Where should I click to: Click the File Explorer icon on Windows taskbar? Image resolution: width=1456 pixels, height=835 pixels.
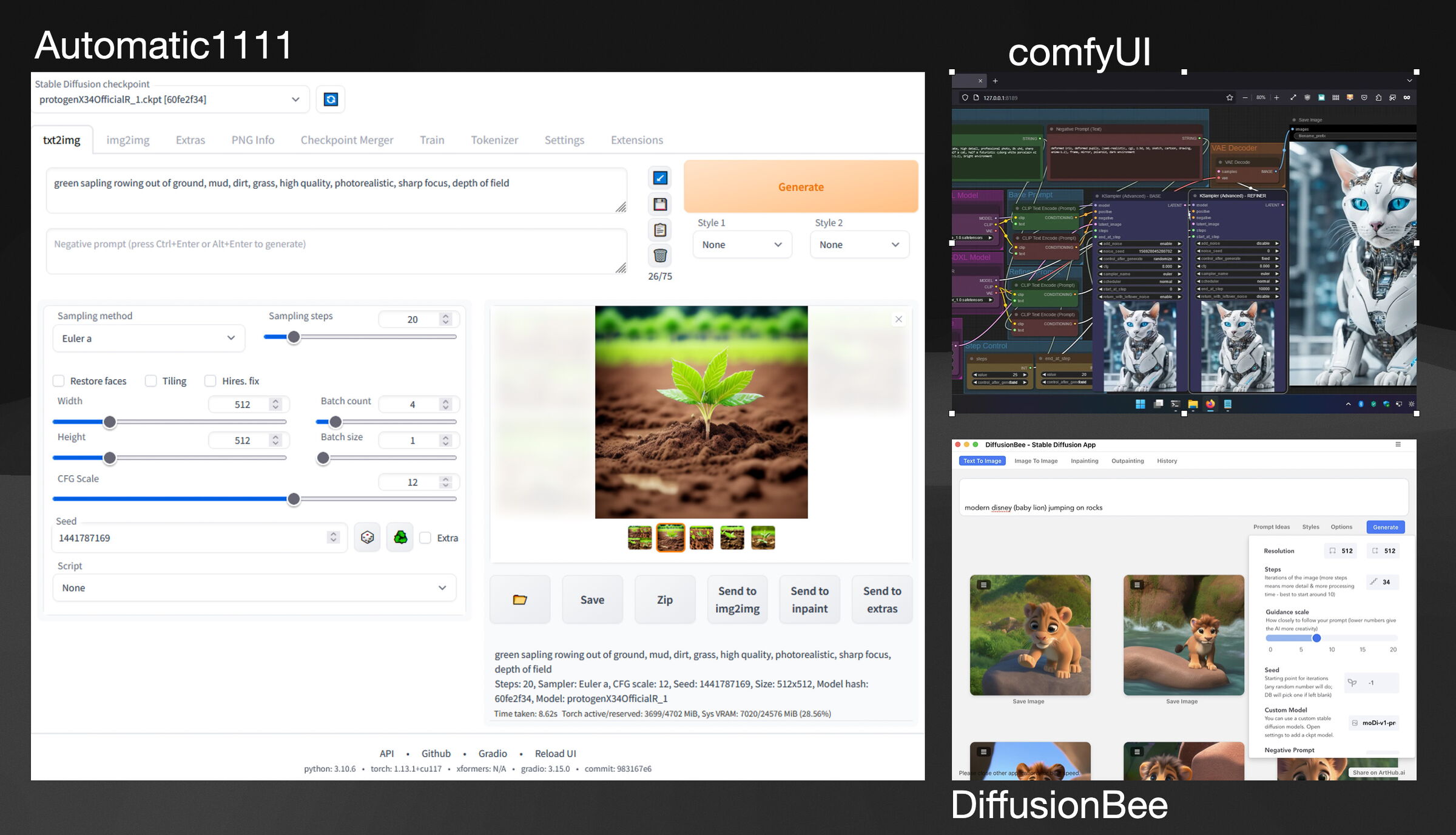point(1193,404)
